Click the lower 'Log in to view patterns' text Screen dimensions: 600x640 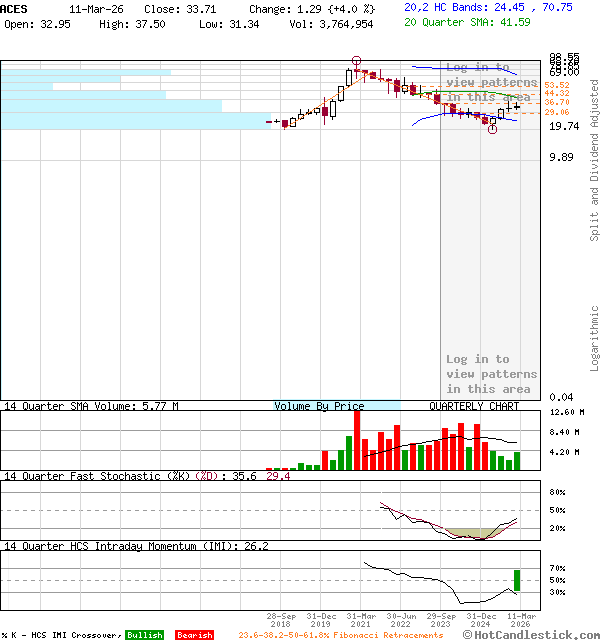(491, 374)
